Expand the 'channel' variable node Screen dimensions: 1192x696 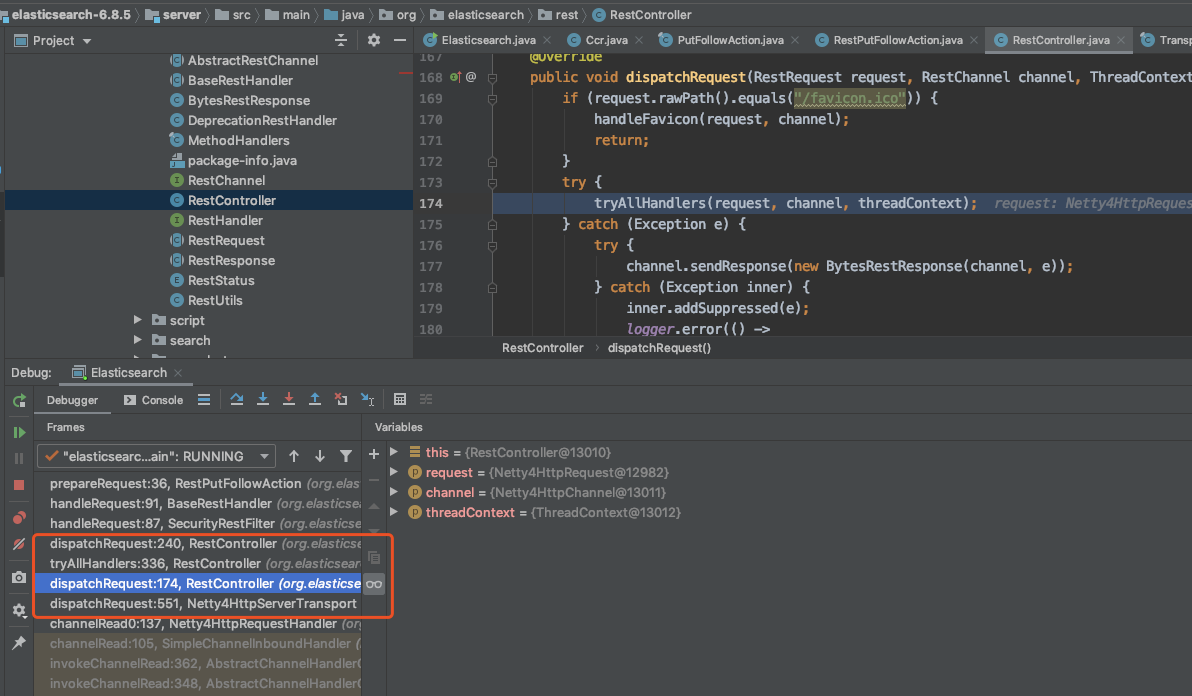click(394, 492)
